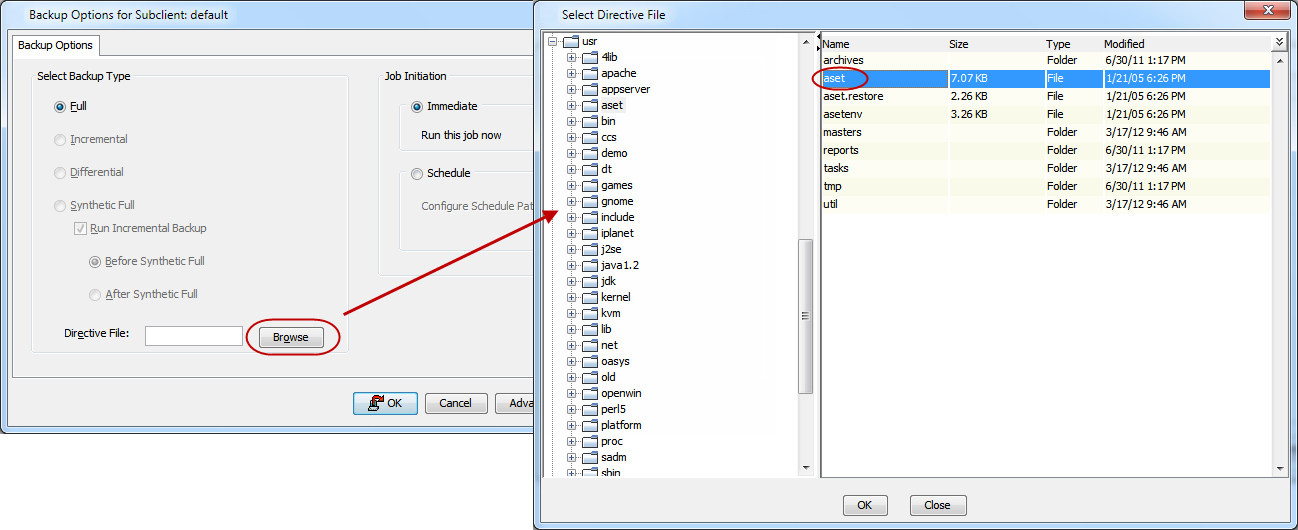Select the Full backup type radio button
This screenshot has height=530, width=1298.
[x=61, y=107]
